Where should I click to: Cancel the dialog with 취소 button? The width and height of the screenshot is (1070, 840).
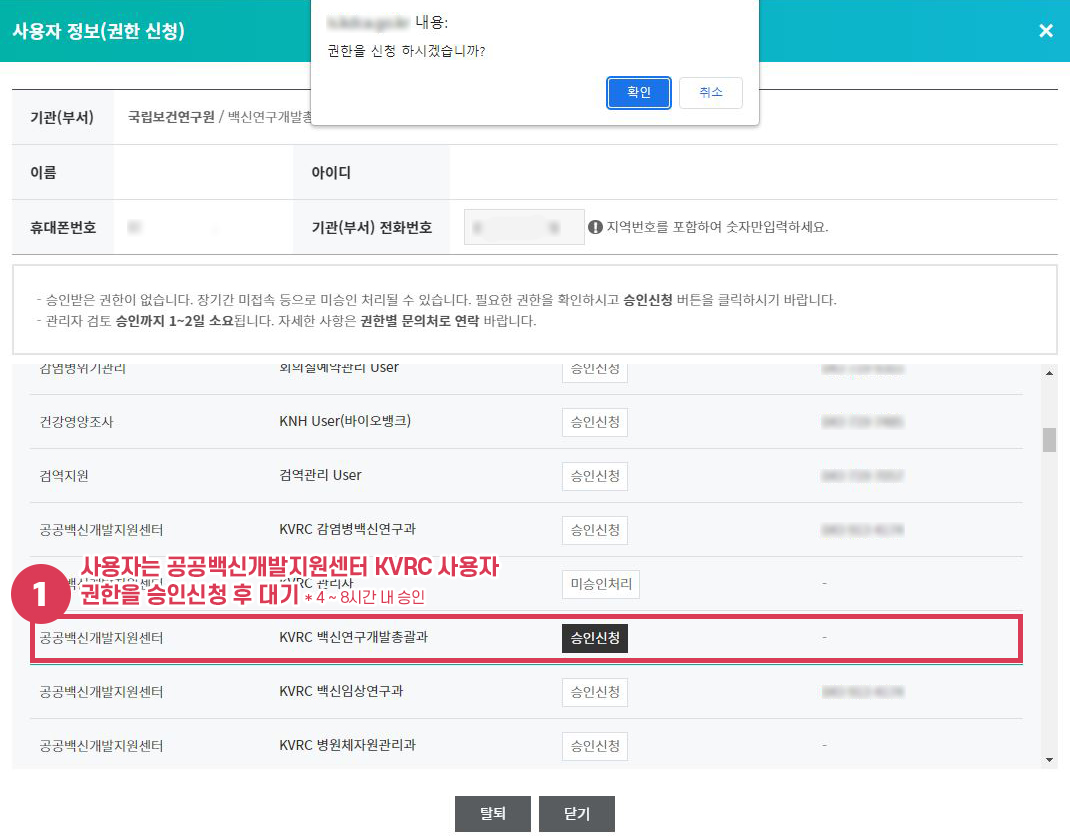710,92
